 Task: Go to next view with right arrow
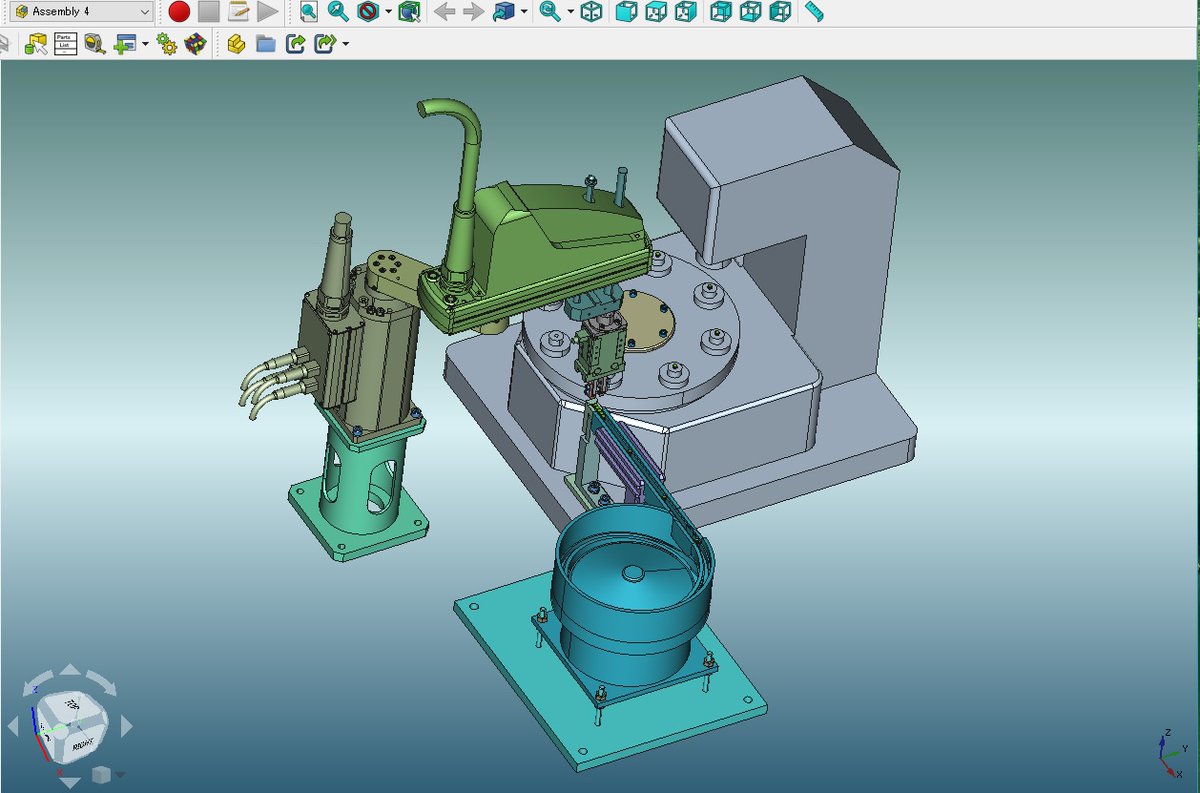pos(473,12)
